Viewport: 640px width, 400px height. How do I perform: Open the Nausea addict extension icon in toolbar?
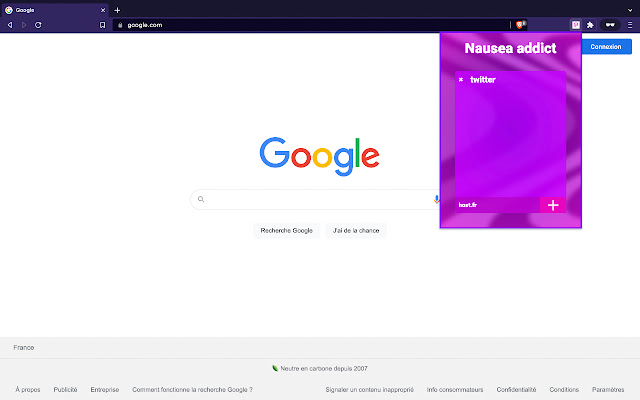click(576, 25)
